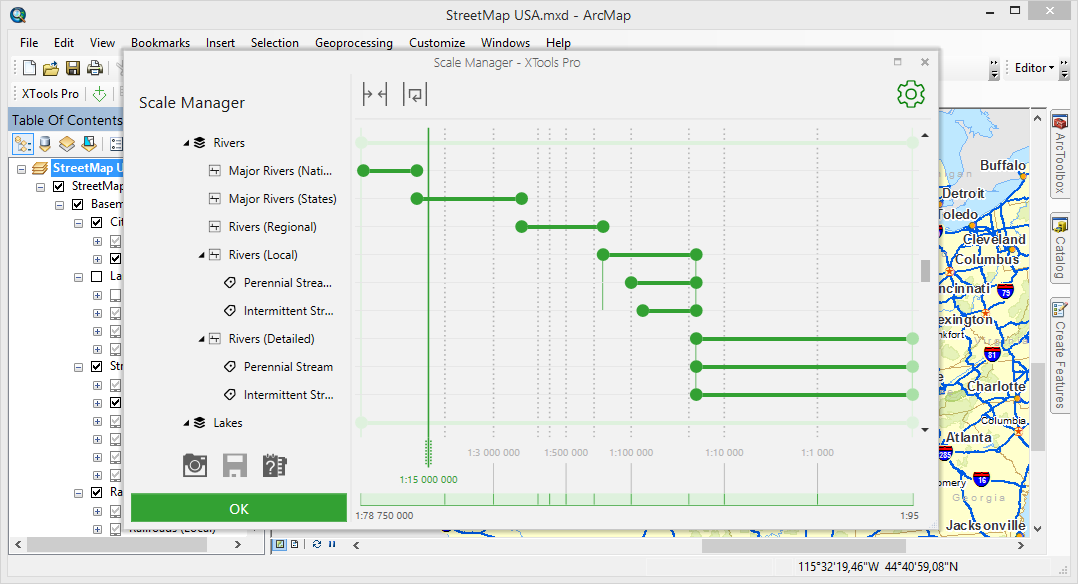Collapse the Cit group in TOC
The image size is (1078, 584).
click(78, 223)
